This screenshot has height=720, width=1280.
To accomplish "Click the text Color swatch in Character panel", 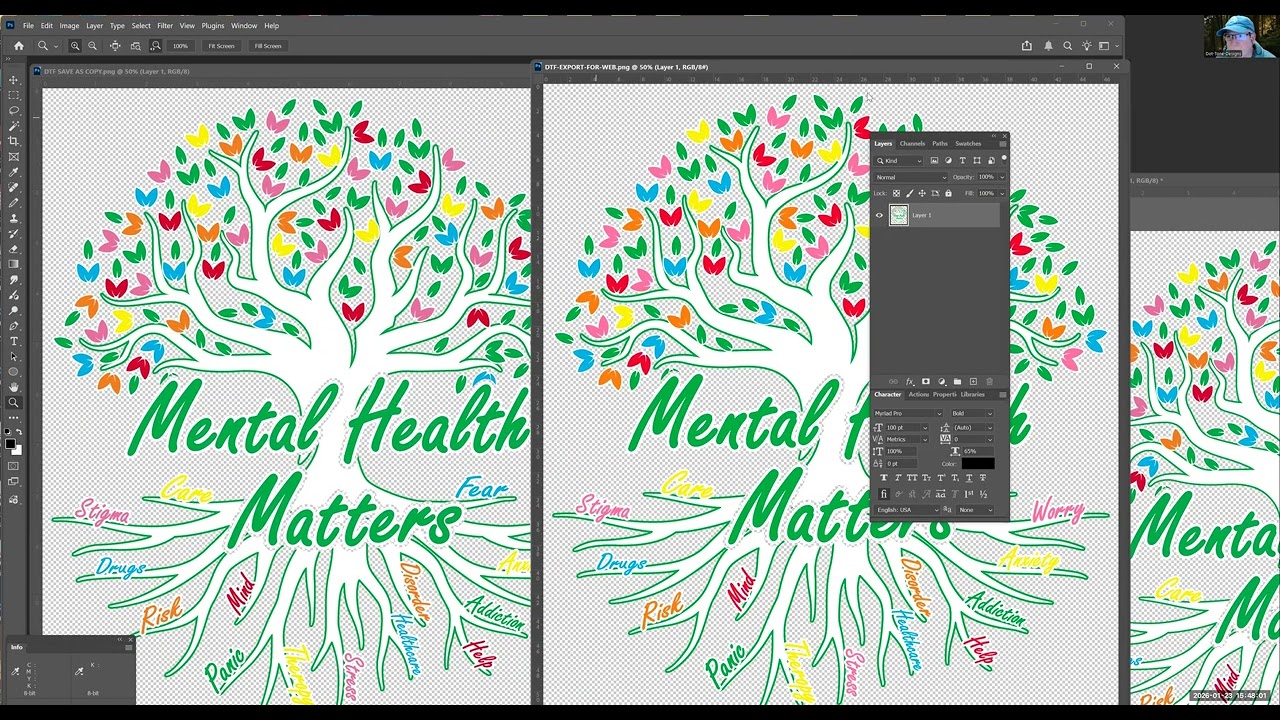I will pyautogui.click(x=978, y=464).
